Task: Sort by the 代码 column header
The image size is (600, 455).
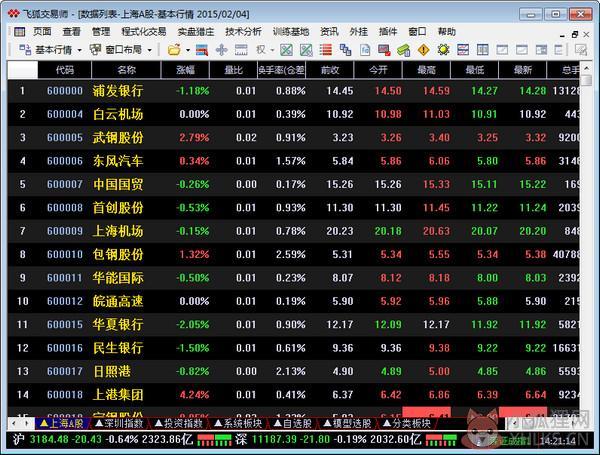Action: (x=65, y=70)
